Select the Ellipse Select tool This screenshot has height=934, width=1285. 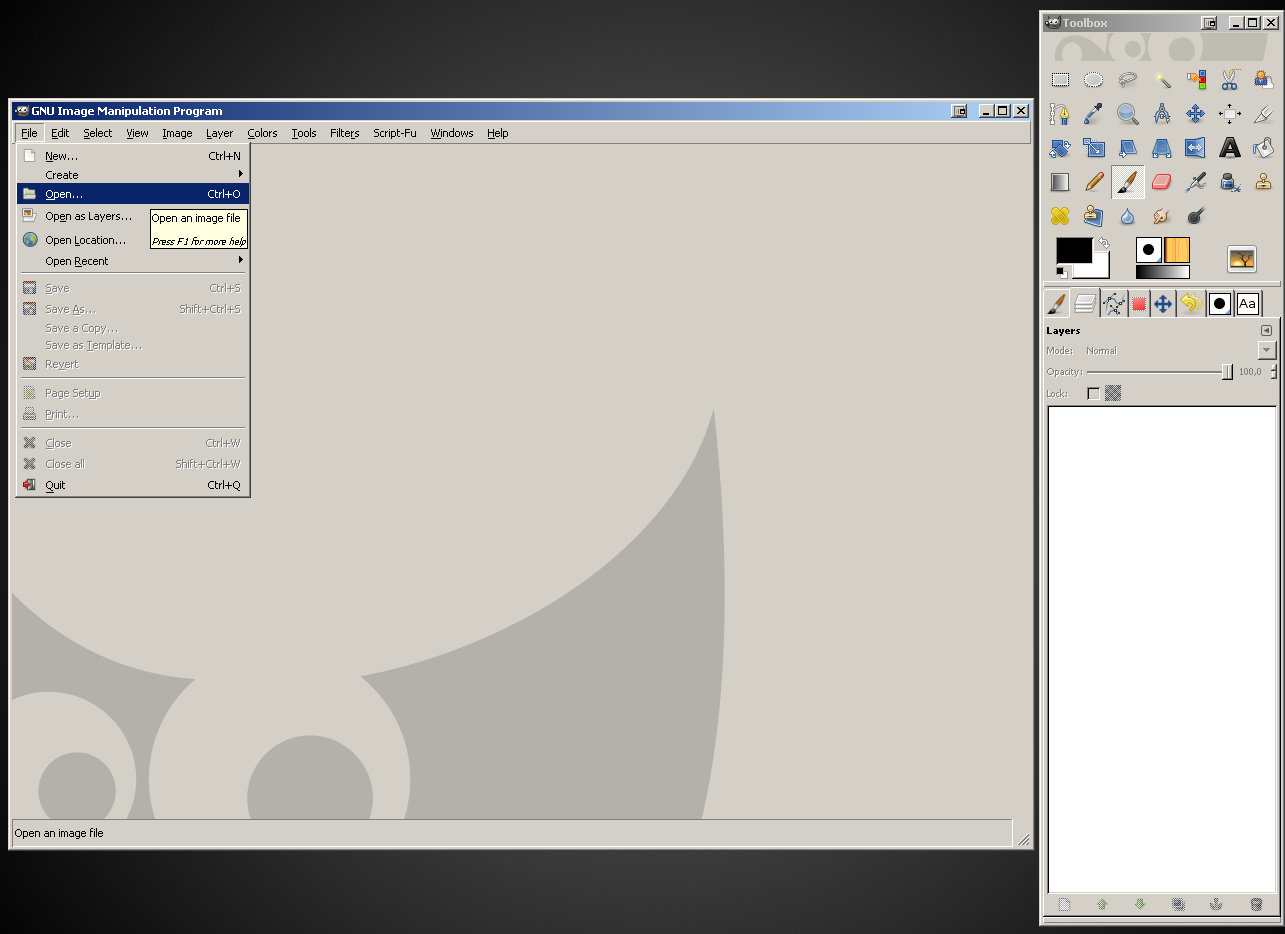click(x=1094, y=81)
